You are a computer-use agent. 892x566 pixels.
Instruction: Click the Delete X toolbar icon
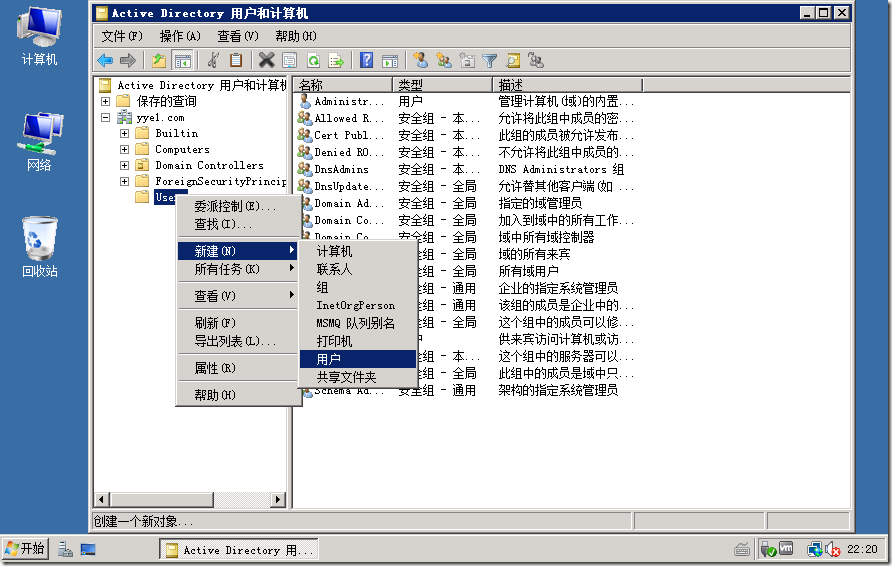point(266,60)
